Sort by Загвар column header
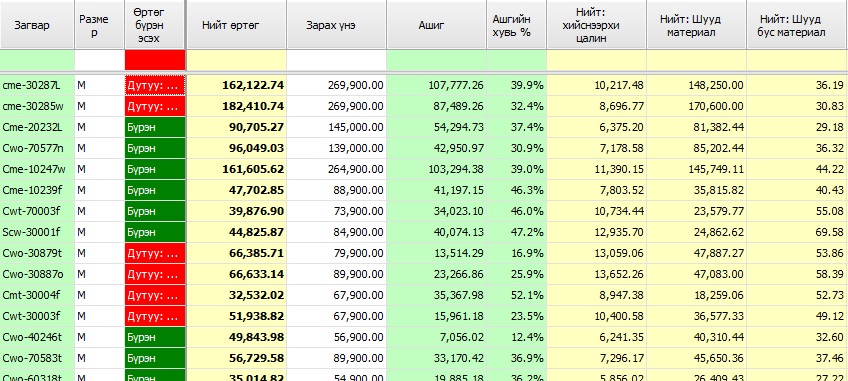 37,25
